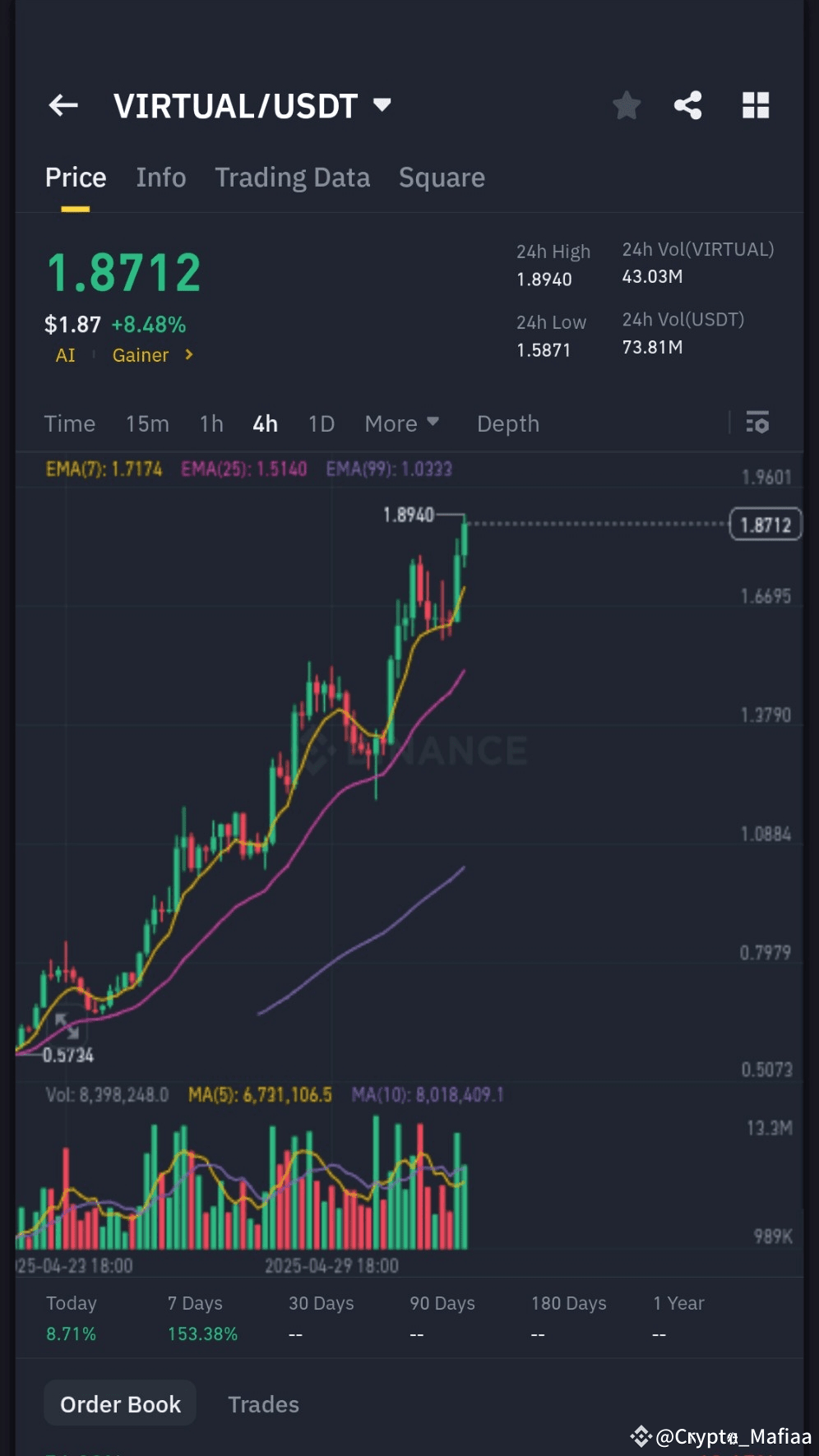Viewport: 819px width, 1456px height.
Task: Click the 1.8712 current price marker on the axis
Action: click(x=766, y=525)
